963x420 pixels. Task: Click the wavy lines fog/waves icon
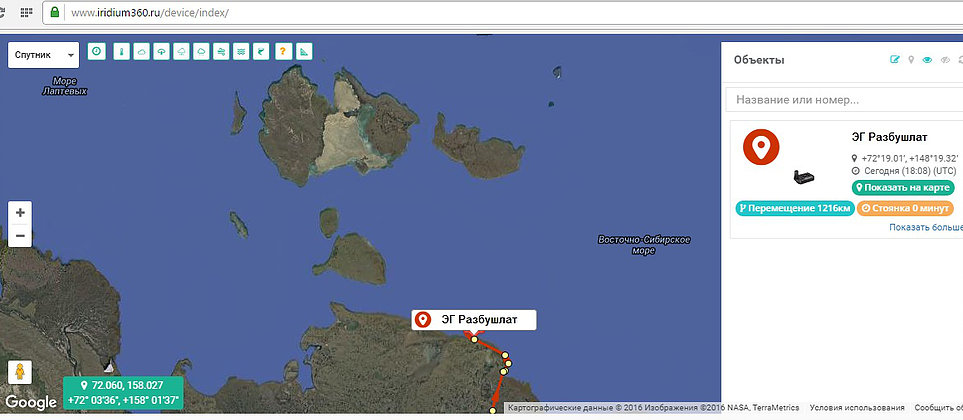pyautogui.click(x=242, y=52)
